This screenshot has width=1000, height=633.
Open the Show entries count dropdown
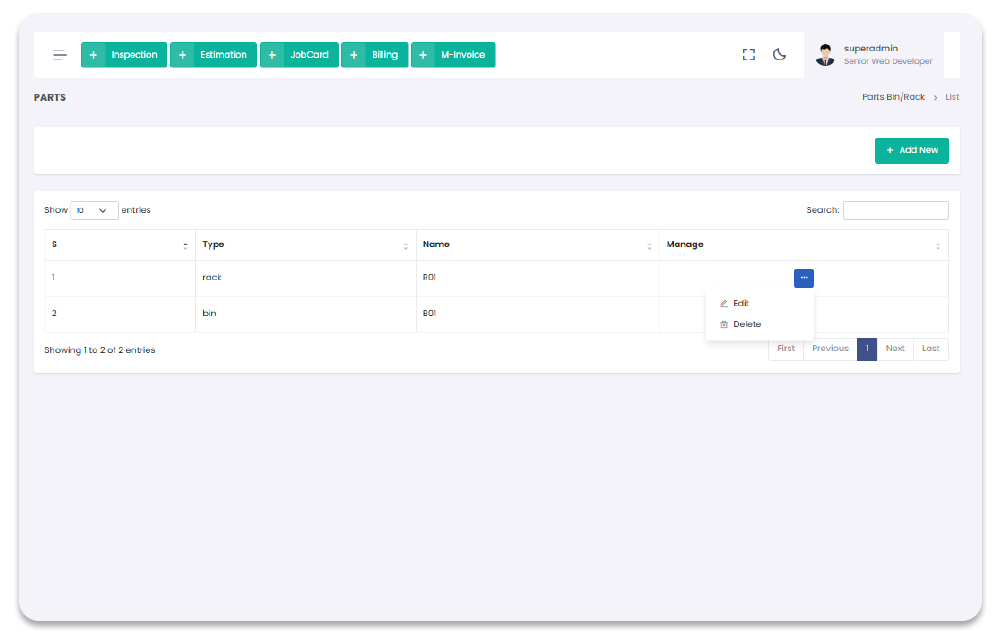coord(94,211)
